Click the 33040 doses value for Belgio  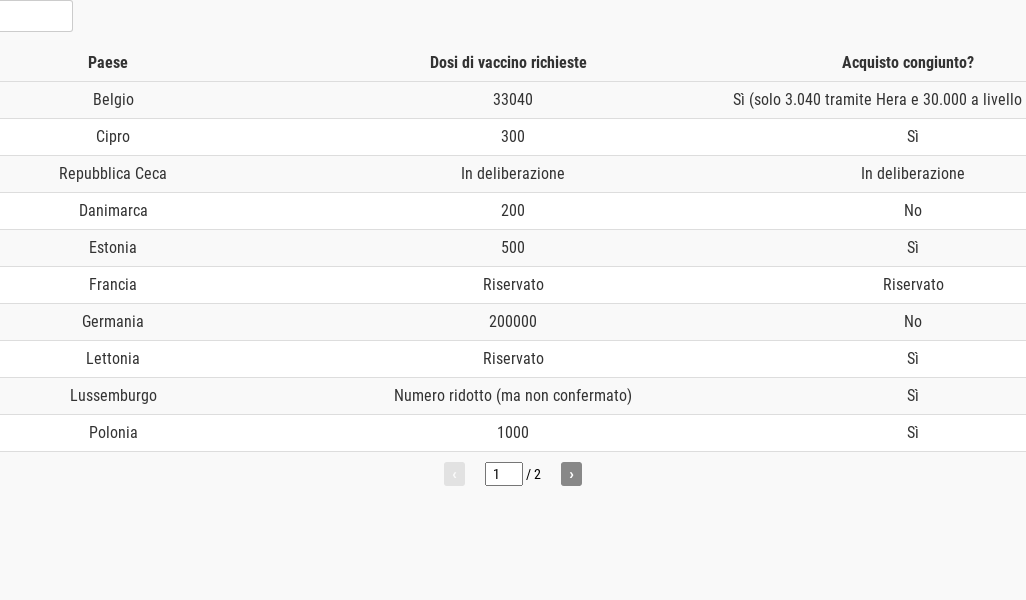tap(513, 100)
